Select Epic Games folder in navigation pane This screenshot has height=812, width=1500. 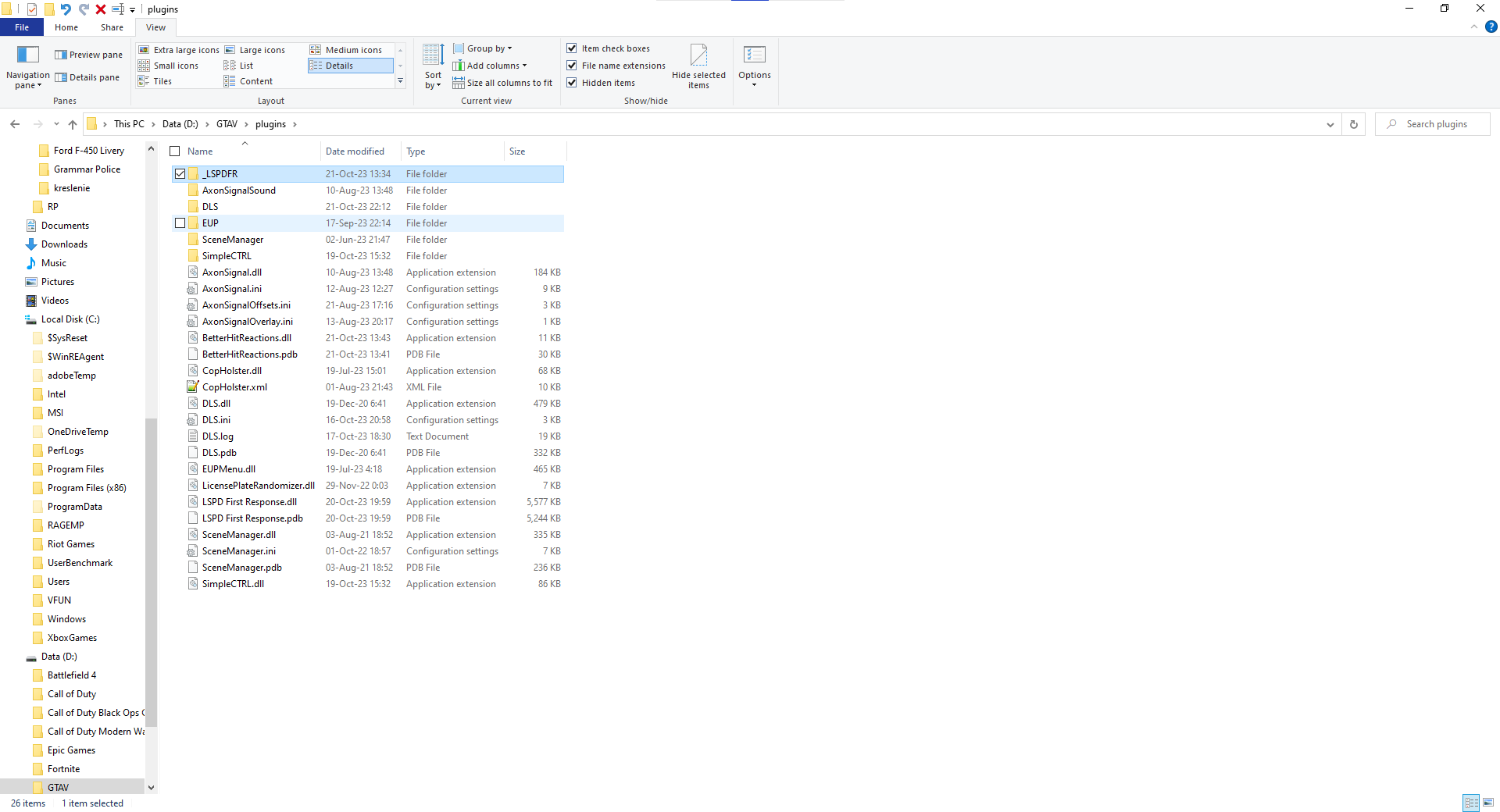(71, 750)
